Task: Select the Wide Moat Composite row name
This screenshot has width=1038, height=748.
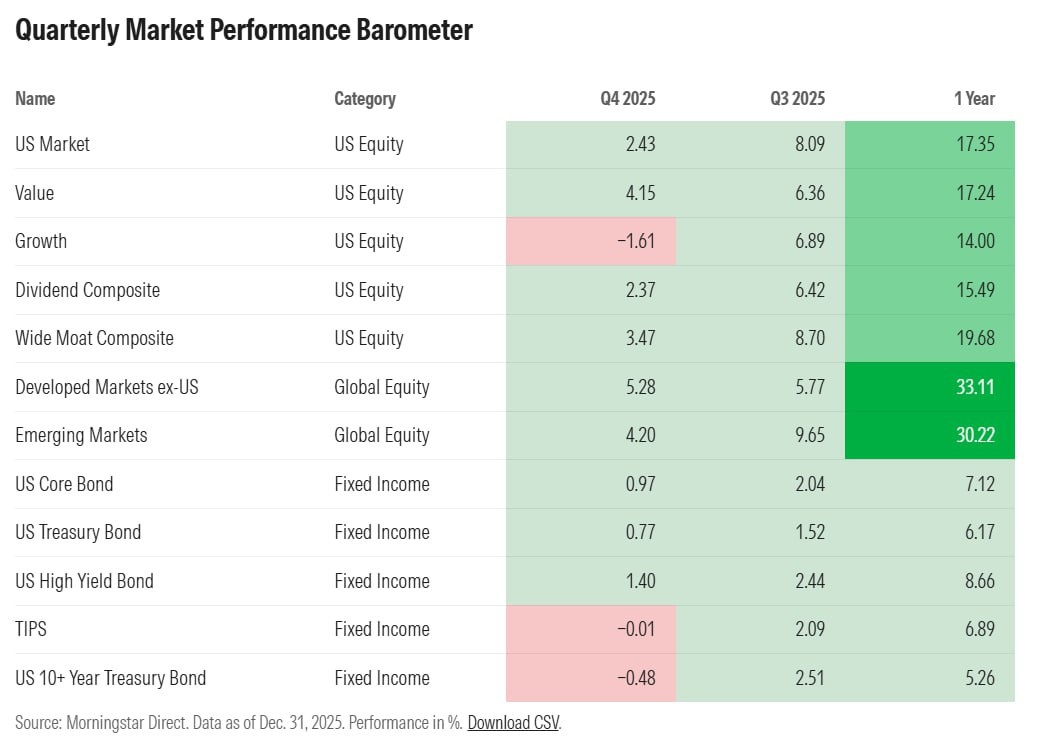Action: 94,338
